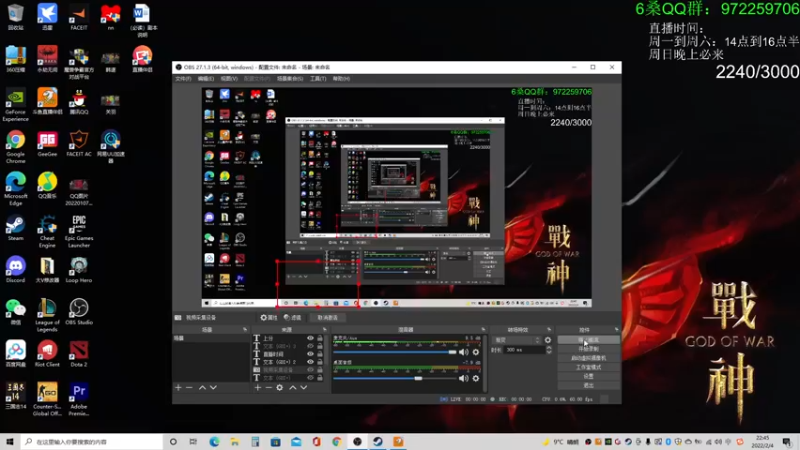Open 属性 properties in source toolbar
The height and width of the screenshot is (450, 800).
coord(269,317)
